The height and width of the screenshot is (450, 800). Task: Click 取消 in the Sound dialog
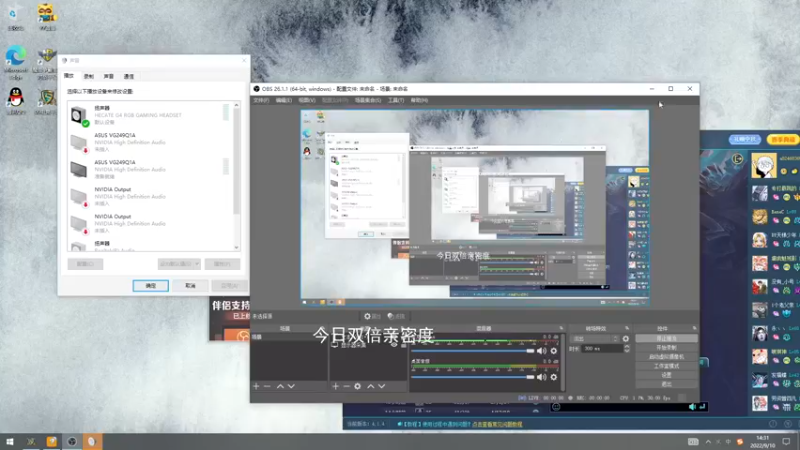(190, 286)
